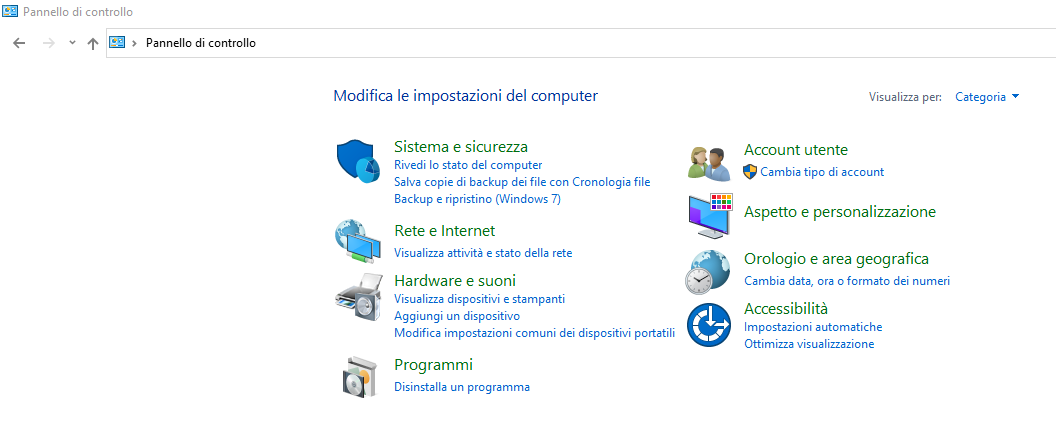Go up one level with up arrow
The width and height of the screenshot is (1056, 430).
pyautogui.click(x=93, y=43)
